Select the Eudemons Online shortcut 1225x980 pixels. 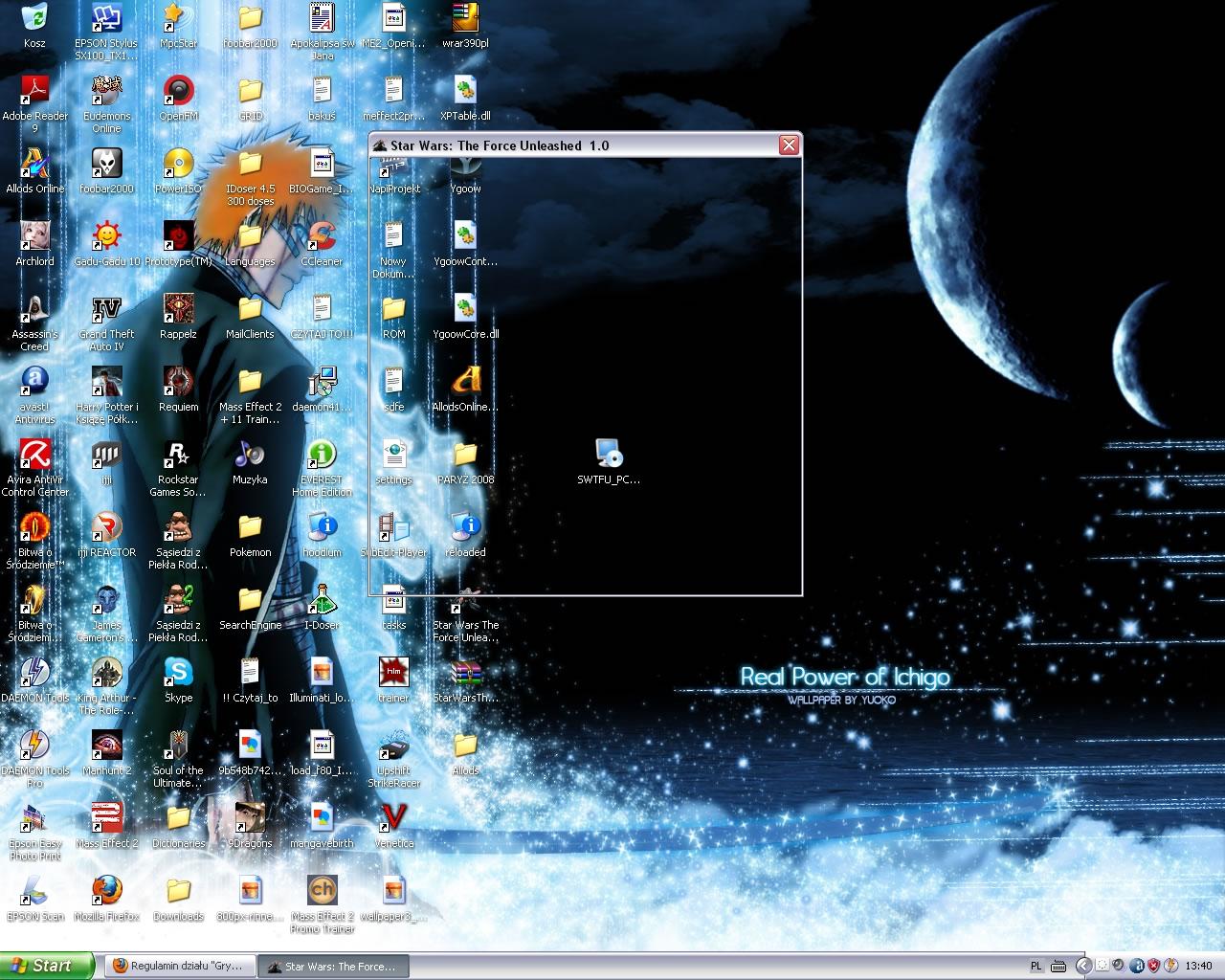[106, 104]
